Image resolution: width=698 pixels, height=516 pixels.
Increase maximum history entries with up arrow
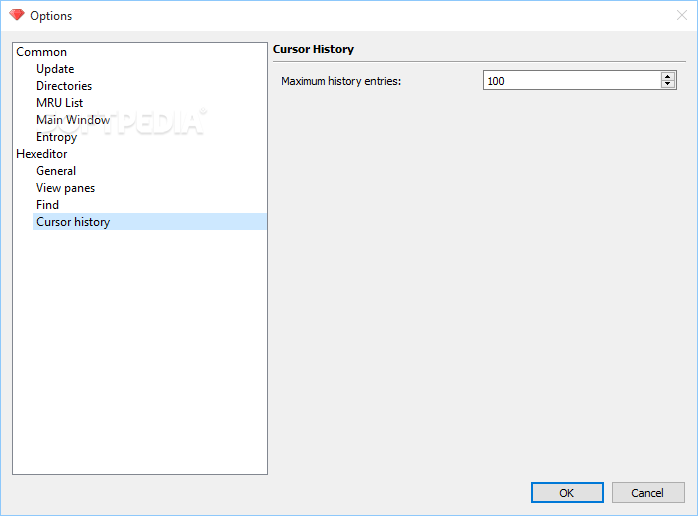coord(667,77)
